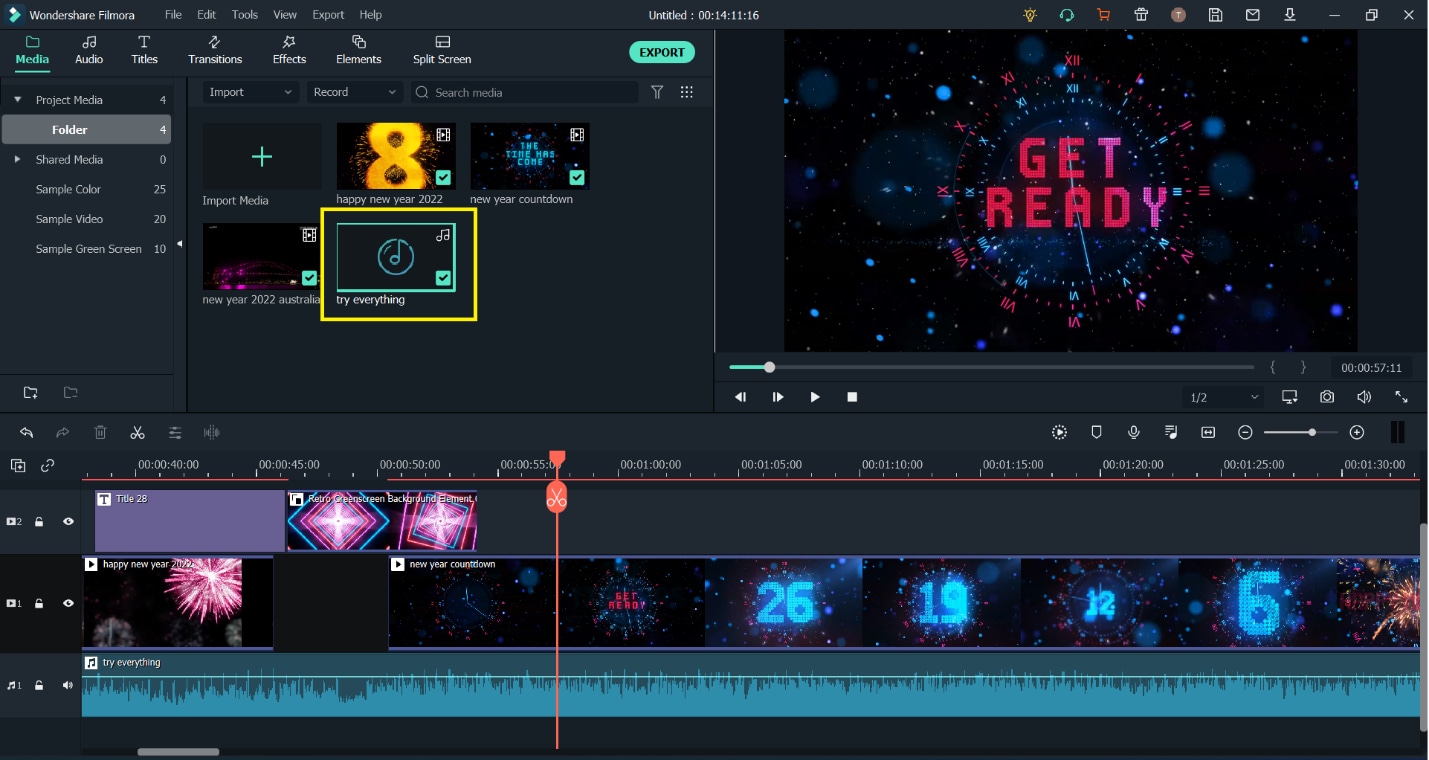Click the undo arrow in timeline toolbar
Viewport: 1429px width, 760px height.
[x=27, y=433]
